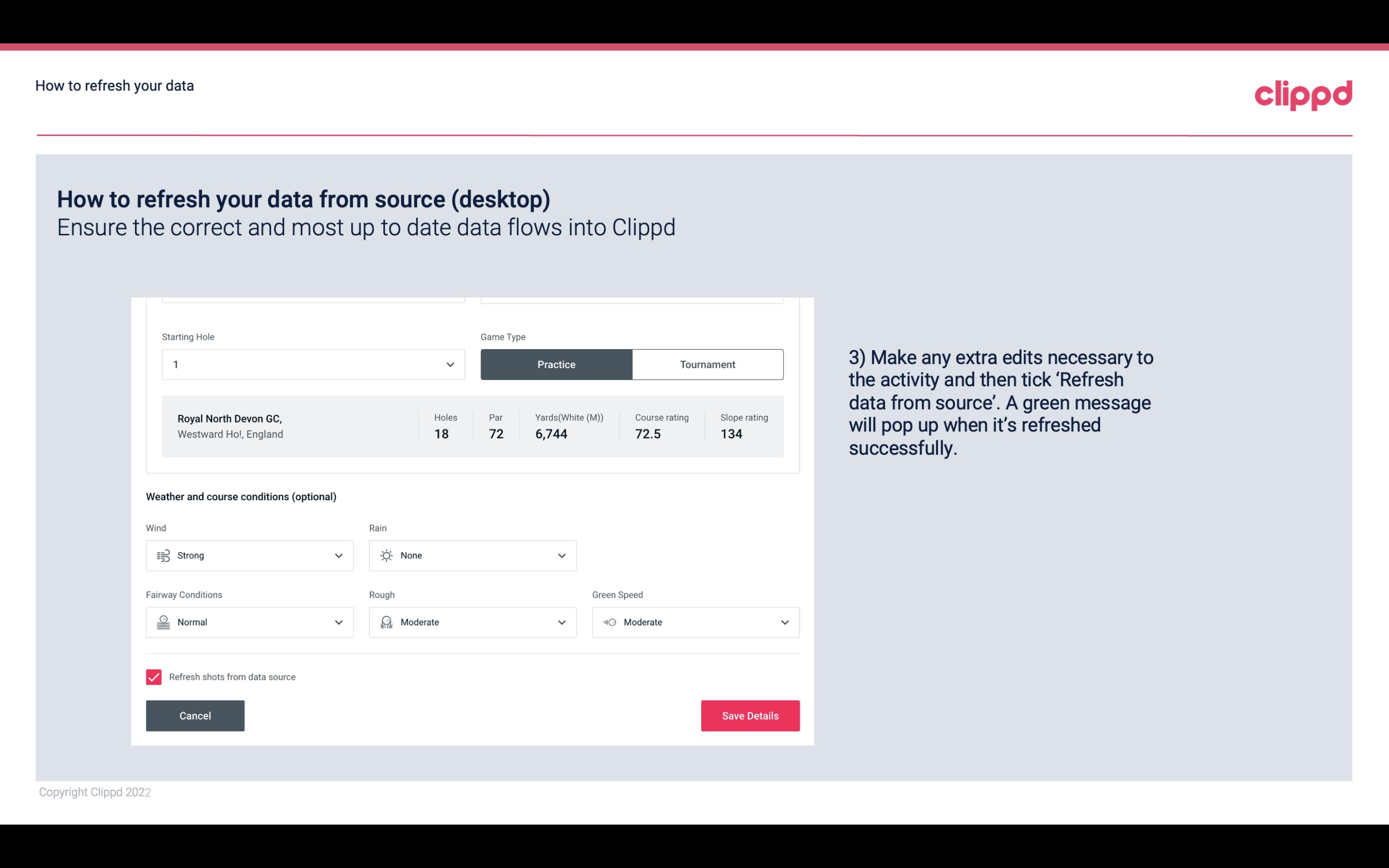Screen dimensions: 1389x868
Task: Click the wind condition icon
Action: [163, 555]
